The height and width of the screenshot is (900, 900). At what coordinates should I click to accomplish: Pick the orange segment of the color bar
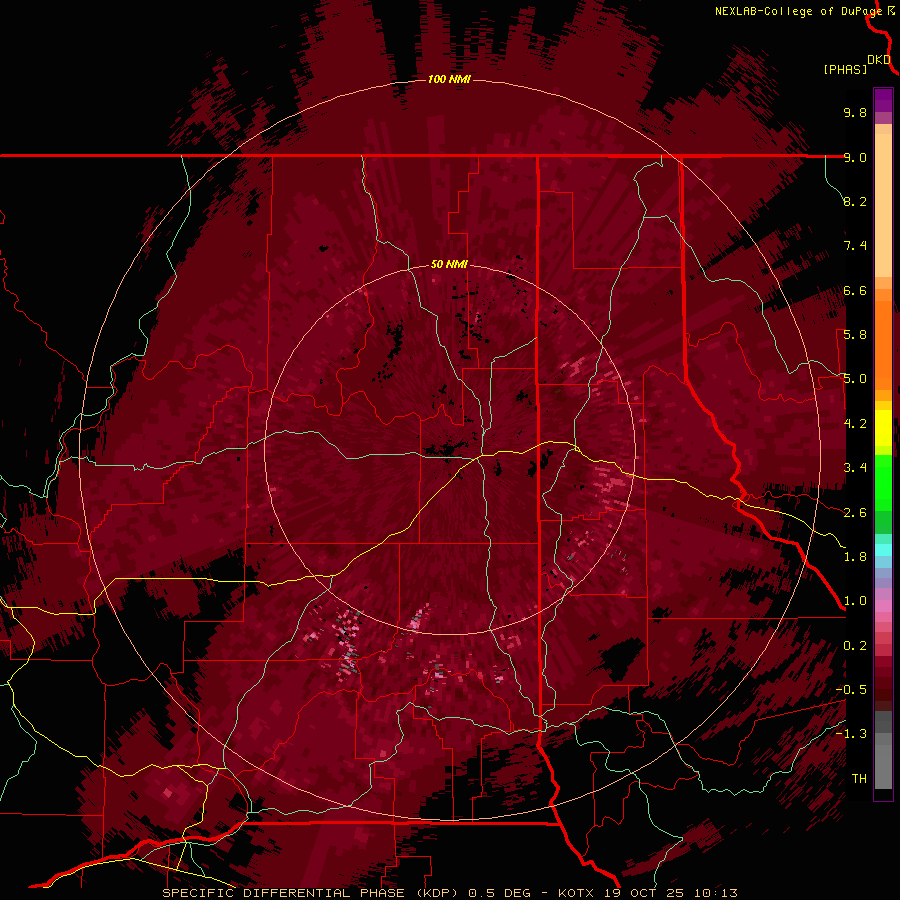click(x=883, y=344)
